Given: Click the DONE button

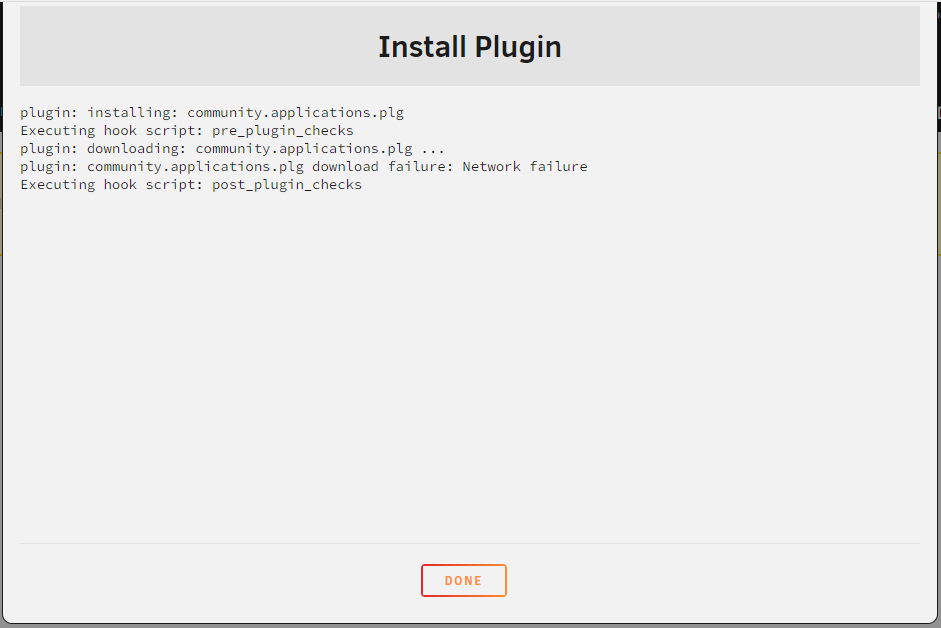Looking at the screenshot, I should pyautogui.click(x=463, y=581).
